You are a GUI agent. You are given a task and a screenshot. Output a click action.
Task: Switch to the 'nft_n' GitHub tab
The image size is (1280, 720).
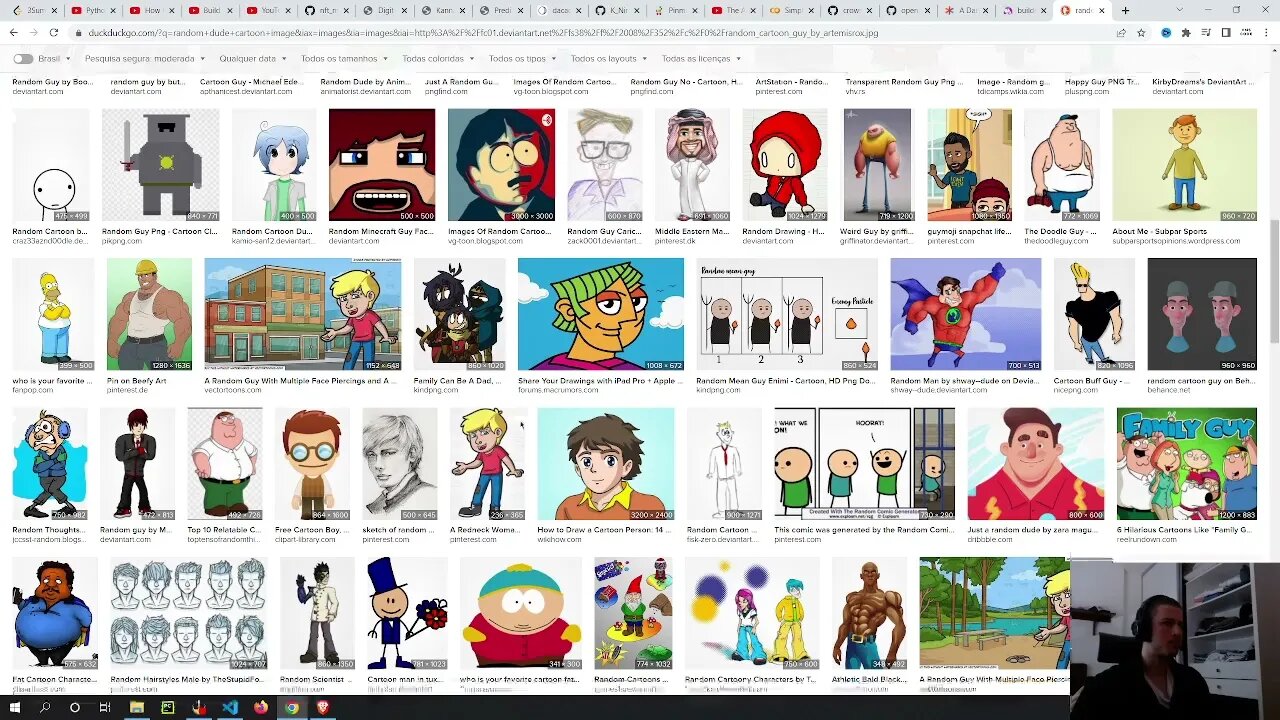(325, 10)
